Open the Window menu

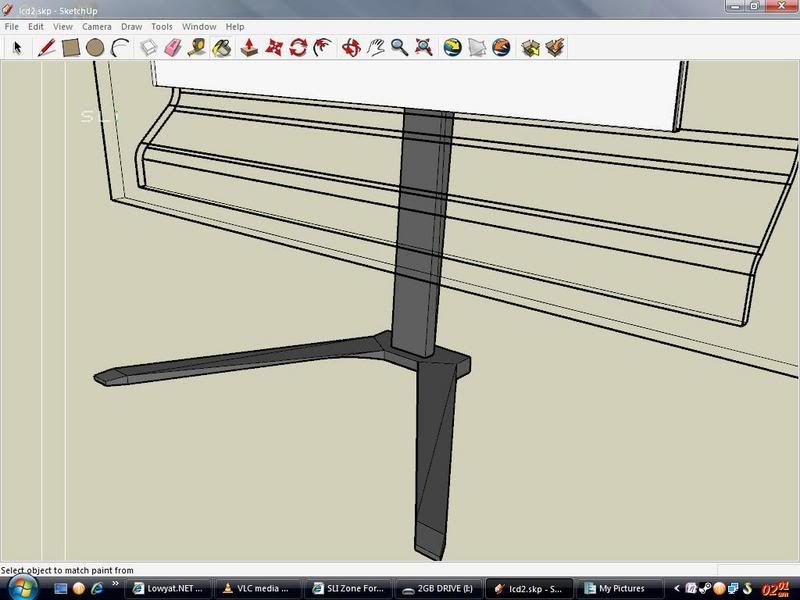pos(198,27)
